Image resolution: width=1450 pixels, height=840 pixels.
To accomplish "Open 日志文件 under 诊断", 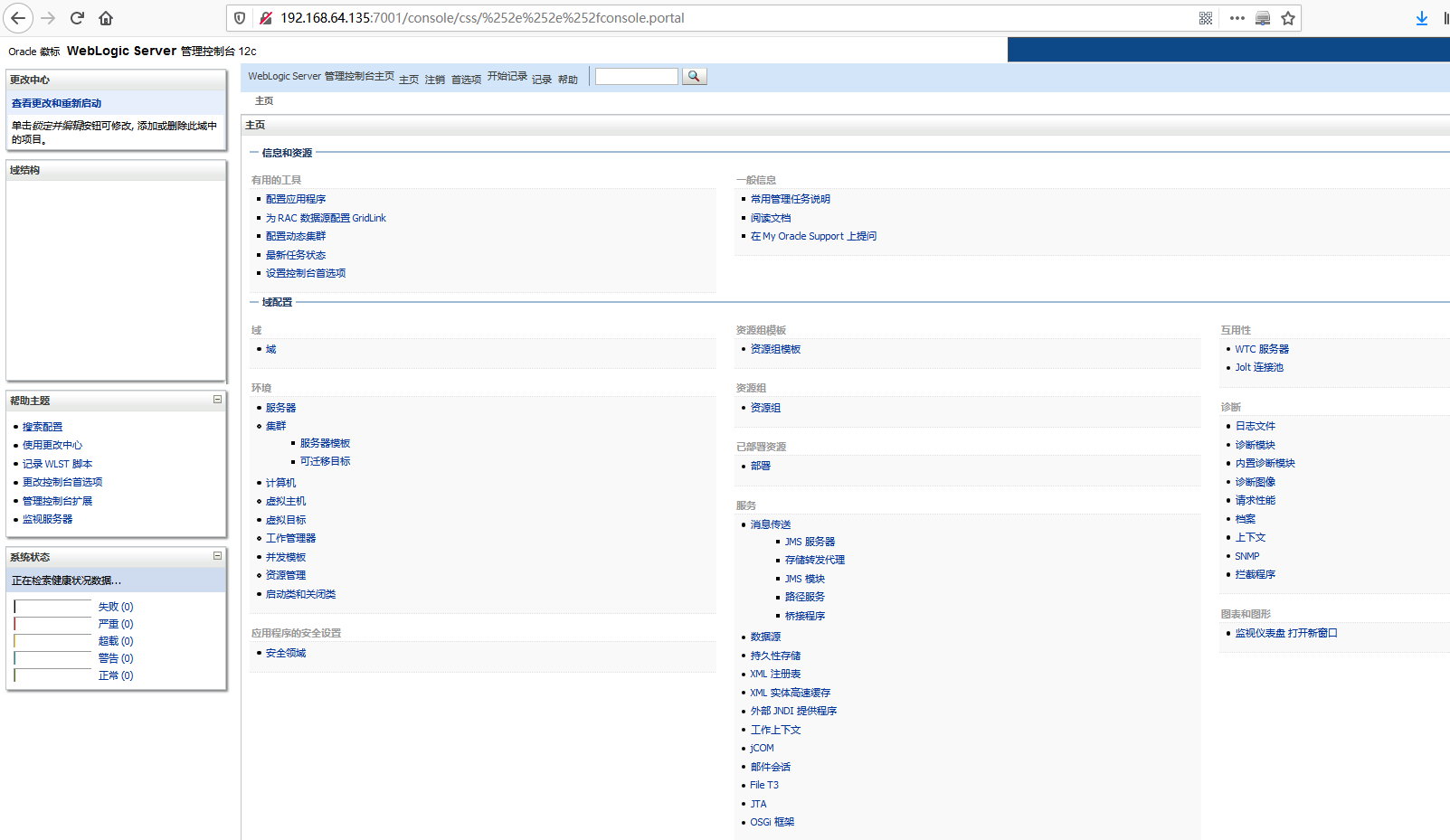I will click(x=1256, y=426).
